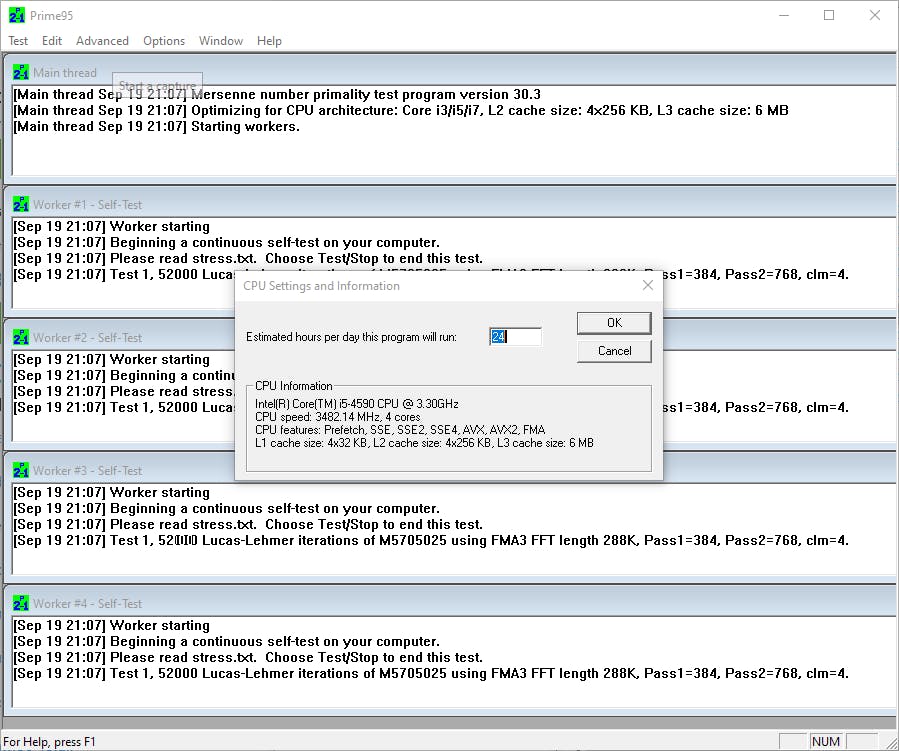Click 'Test 1, 52000 Lucas-Lehmer' line in Worker #4
The width and height of the screenshot is (899, 751).
click(x=431, y=674)
